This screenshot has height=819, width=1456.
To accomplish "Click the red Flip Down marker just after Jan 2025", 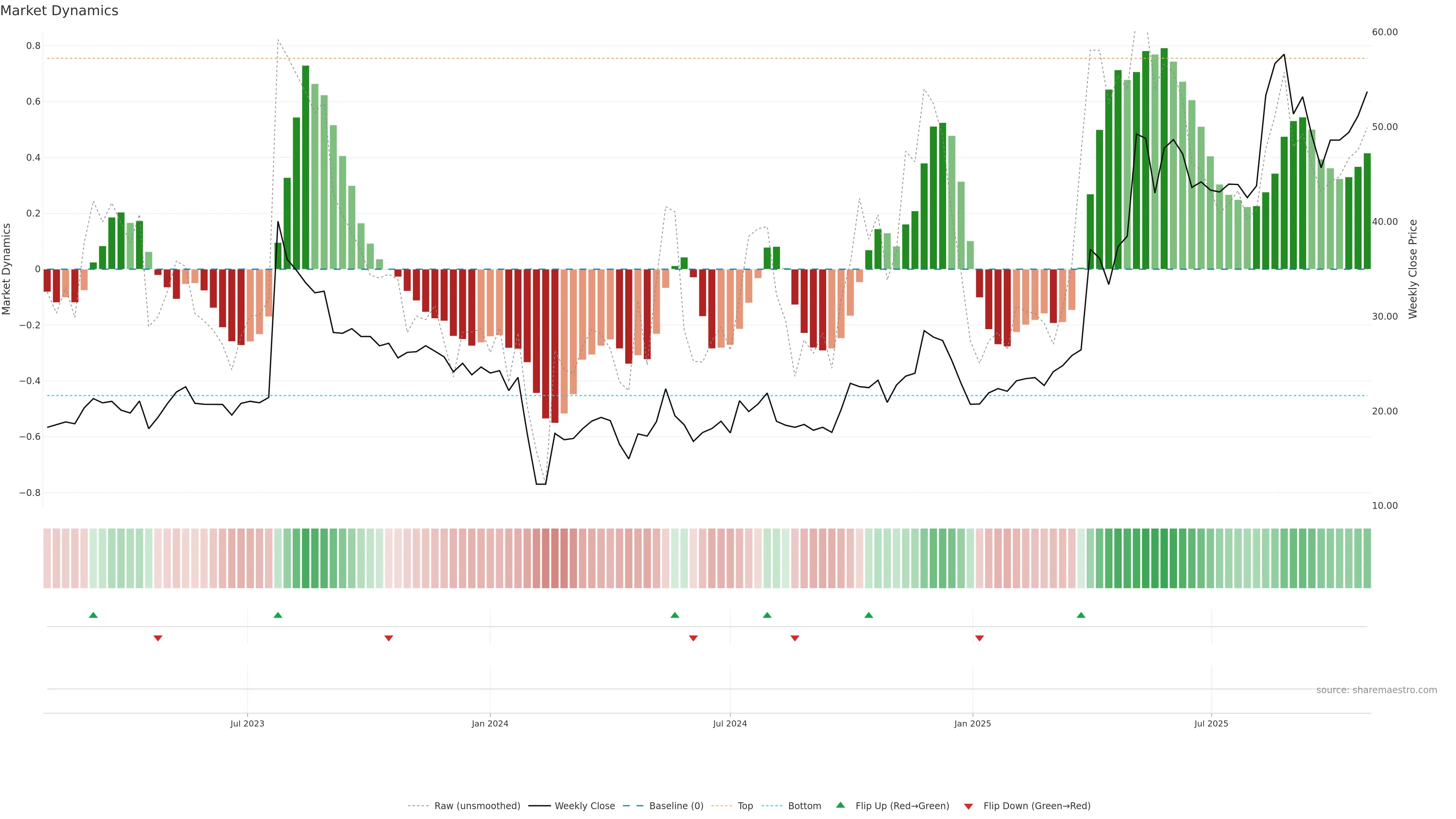I will 979,638.
